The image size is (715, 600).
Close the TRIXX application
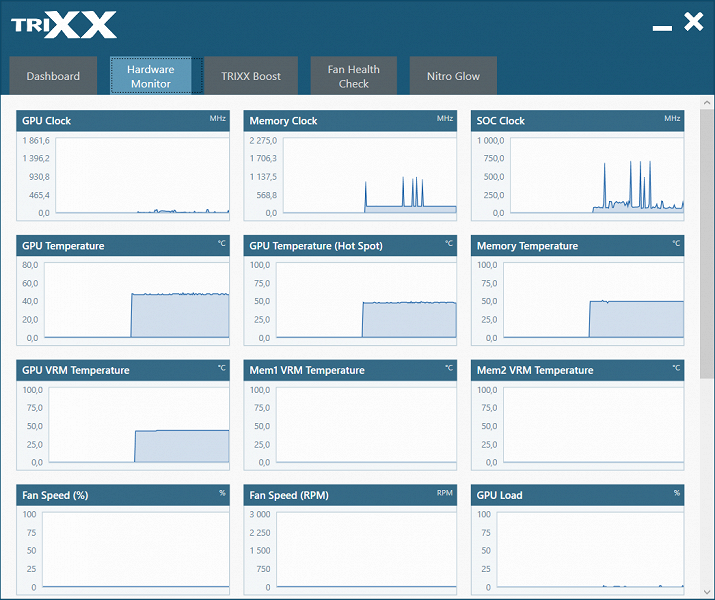[x=694, y=22]
